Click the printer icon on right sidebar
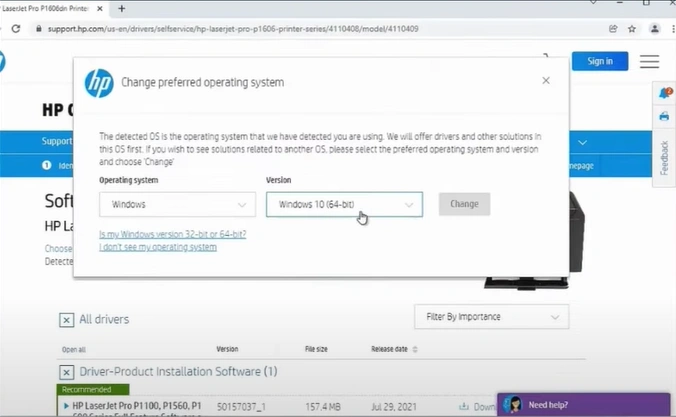Image resolution: width=676 pixels, height=417 pixels. pos(665,116)
